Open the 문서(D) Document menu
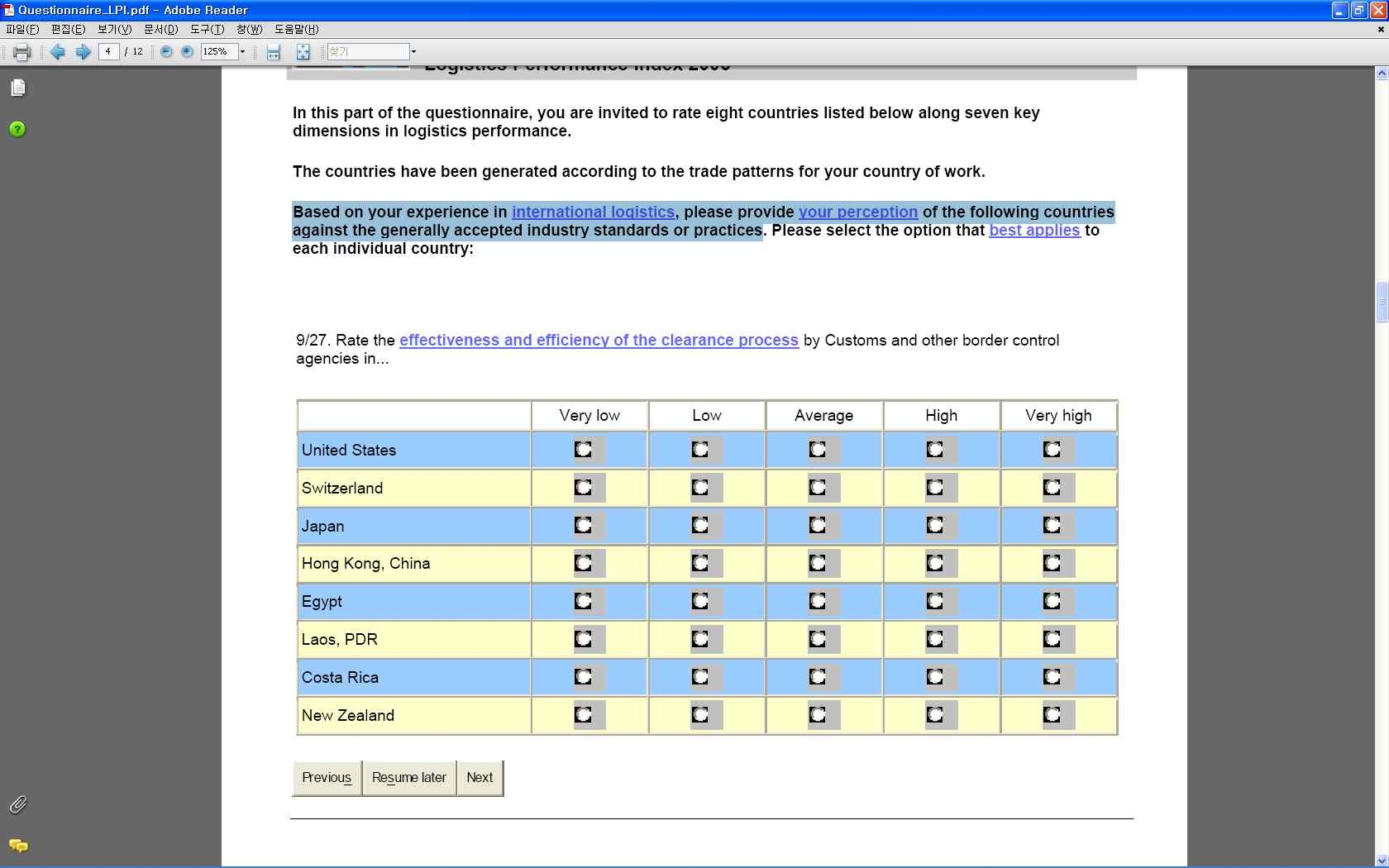Image resolution: width=1389 pixels, height=868 pixels. coord(160,29)
